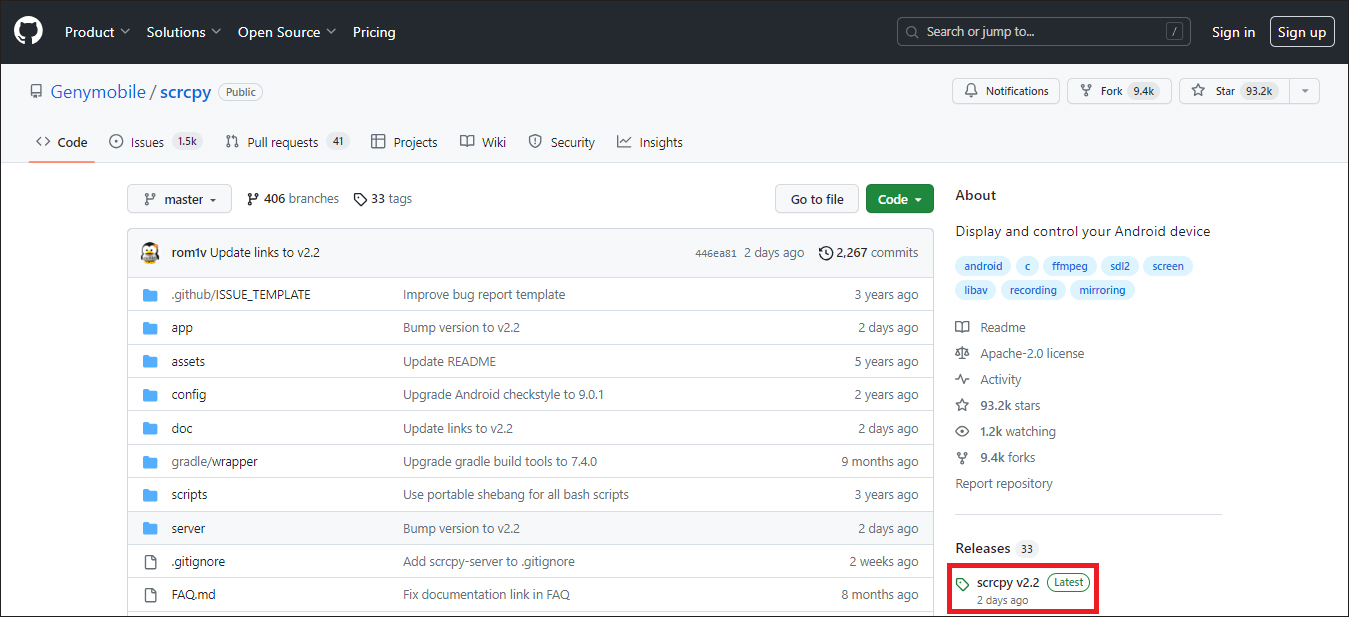
Task: Click rom1v's avatar in the commit header
Action: (x=150, y=253)
